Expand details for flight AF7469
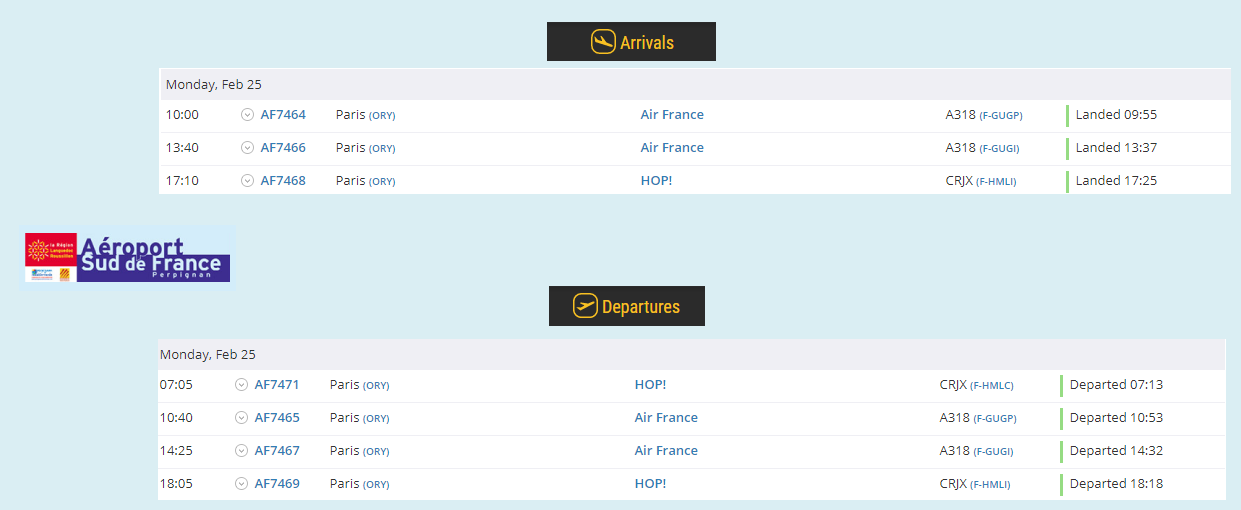Viewport: 1241px width, 510px height. pos(241,484)
